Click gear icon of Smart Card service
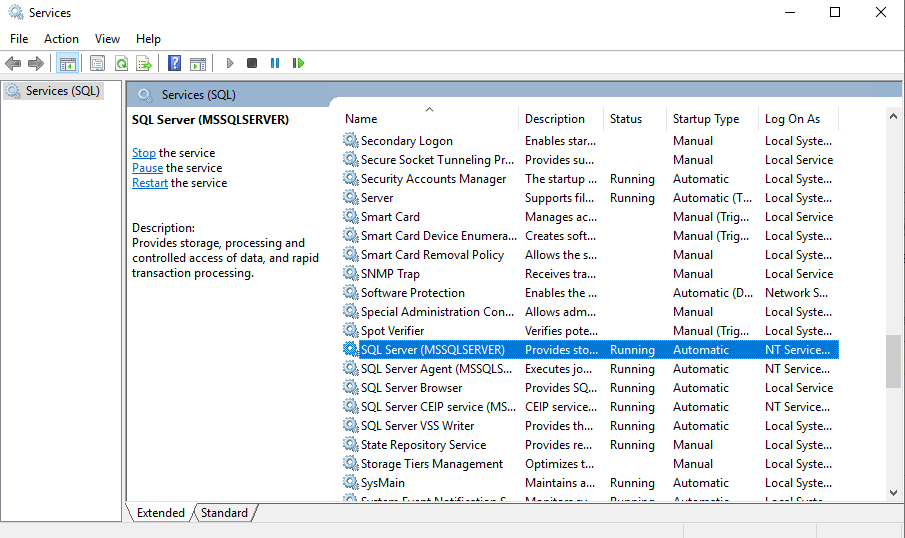 350,216
